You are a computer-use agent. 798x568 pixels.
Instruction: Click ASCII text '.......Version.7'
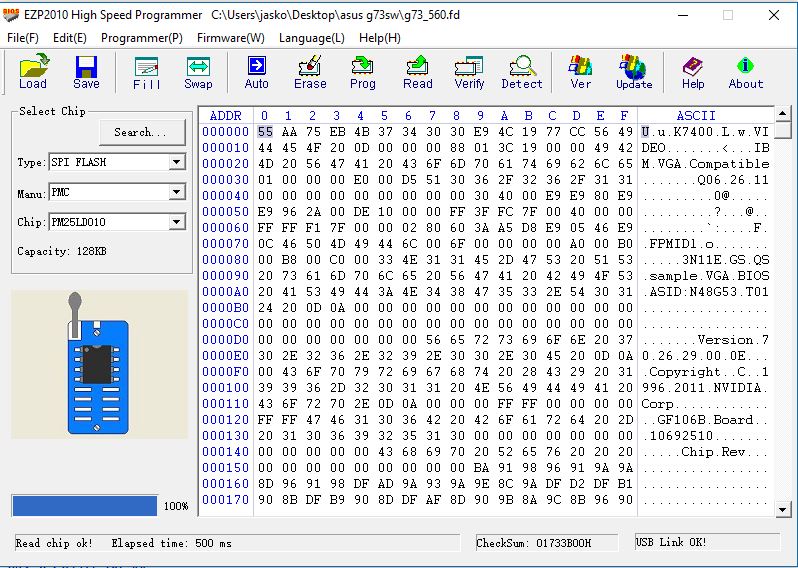[x=705, y=340]
